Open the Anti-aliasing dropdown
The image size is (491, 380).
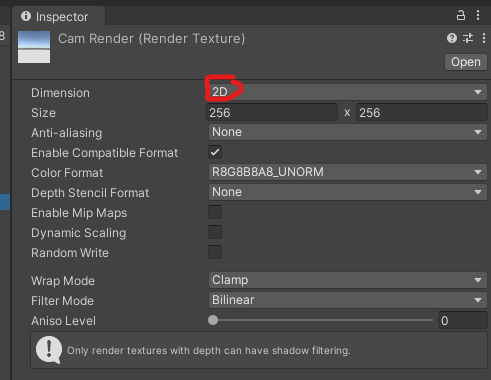(347, 132)
